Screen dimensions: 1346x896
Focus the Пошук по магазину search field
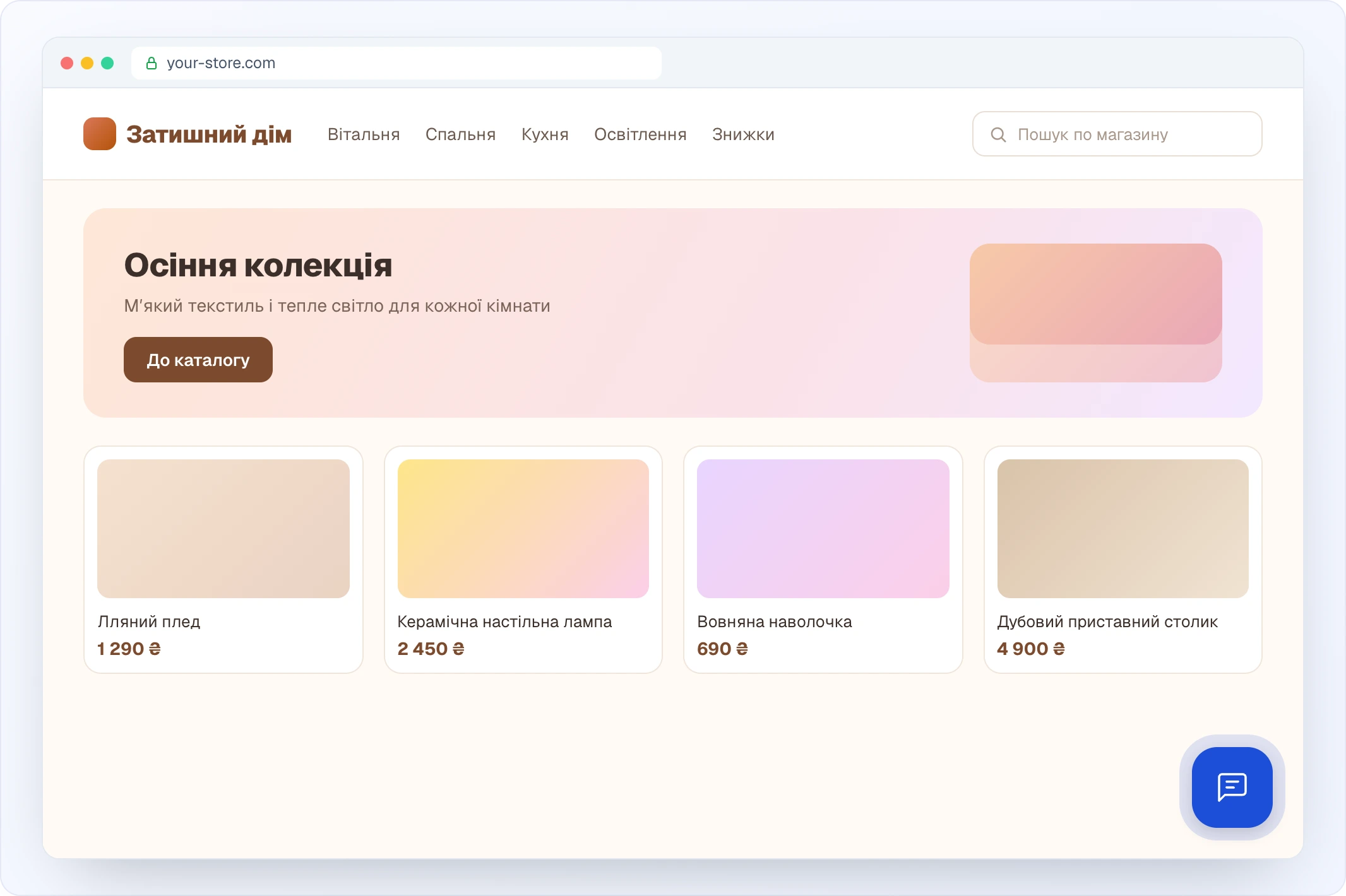(1117, 134)
